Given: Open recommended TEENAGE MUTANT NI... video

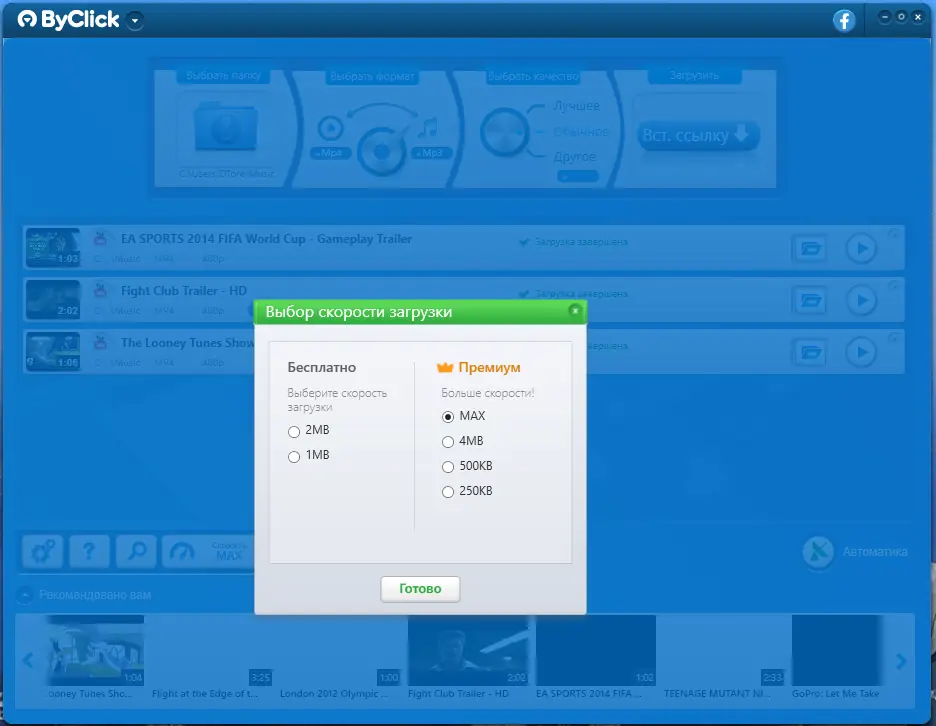Looking at the screenshot, I should coord(724,651).
